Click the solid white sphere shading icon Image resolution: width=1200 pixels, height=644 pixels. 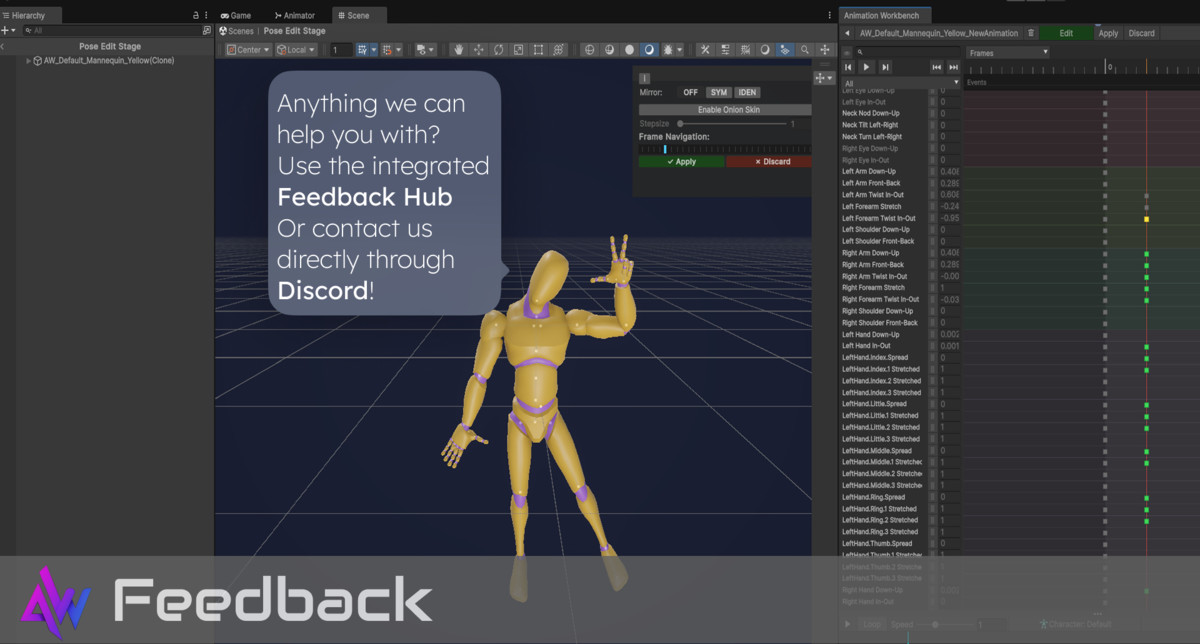pos(629,50)
